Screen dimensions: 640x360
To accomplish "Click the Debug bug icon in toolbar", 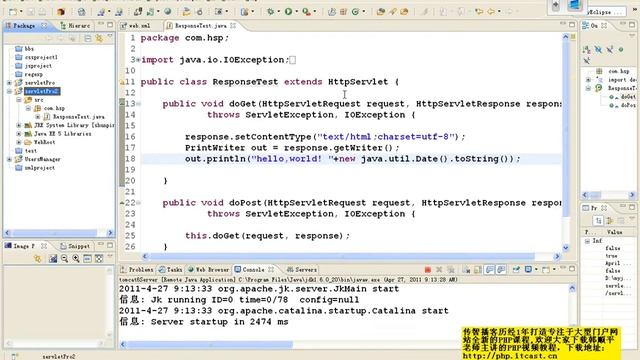I will coord(270,12).
